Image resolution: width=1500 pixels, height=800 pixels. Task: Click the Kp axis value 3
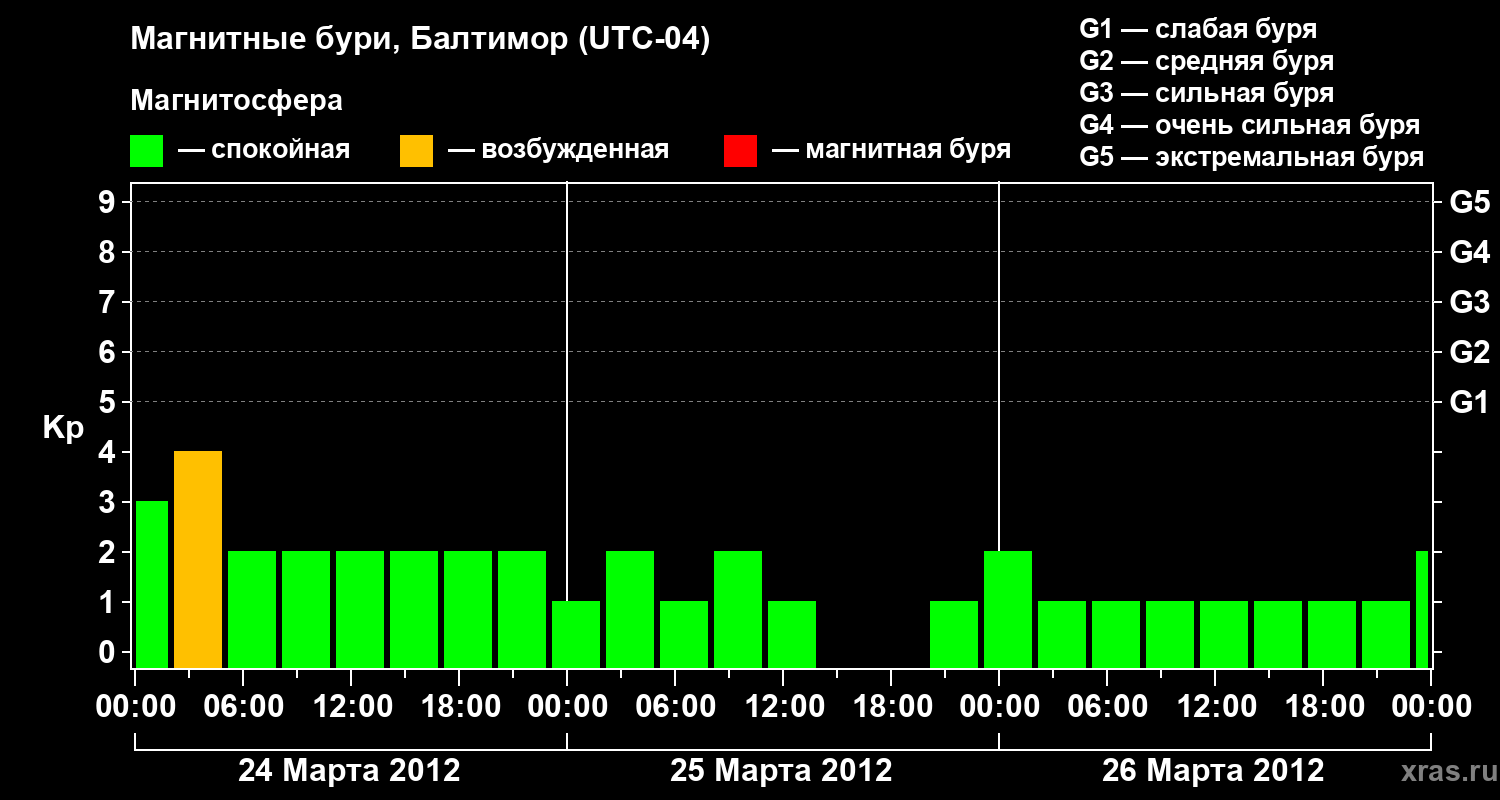pyautogui.click(x=109, y=502)
